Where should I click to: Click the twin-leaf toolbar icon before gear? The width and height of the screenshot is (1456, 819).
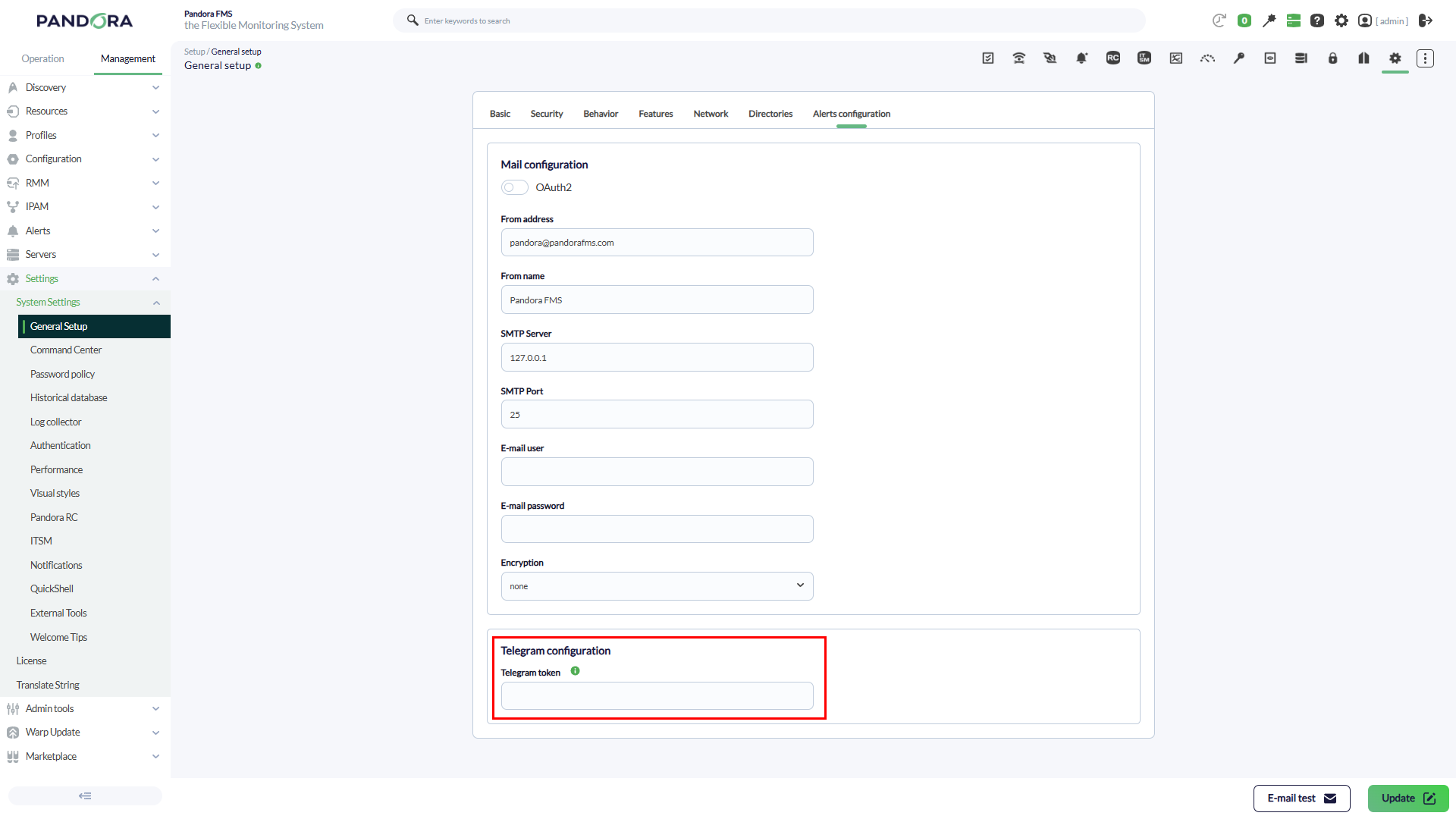(x=1363, y=58)
